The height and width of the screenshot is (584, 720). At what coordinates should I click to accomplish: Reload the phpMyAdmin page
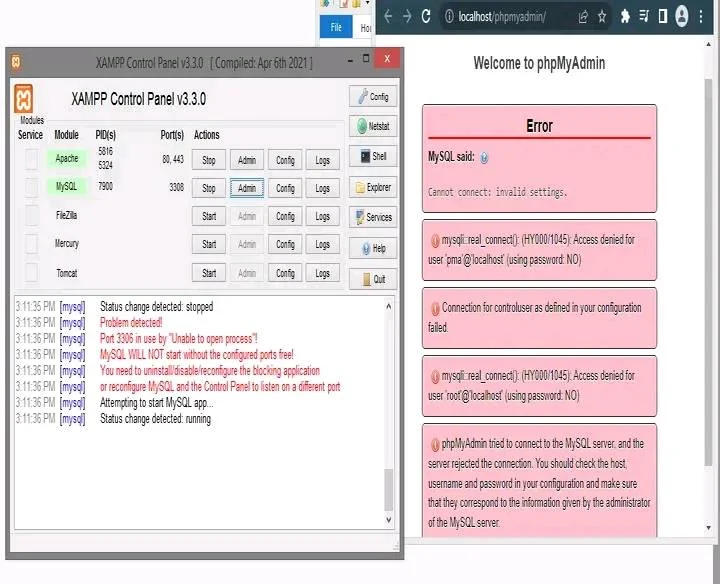426,17
